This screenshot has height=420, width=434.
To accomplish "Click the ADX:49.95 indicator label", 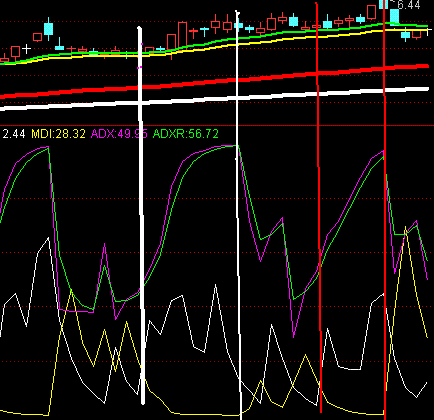I will [x=119, y=134].
